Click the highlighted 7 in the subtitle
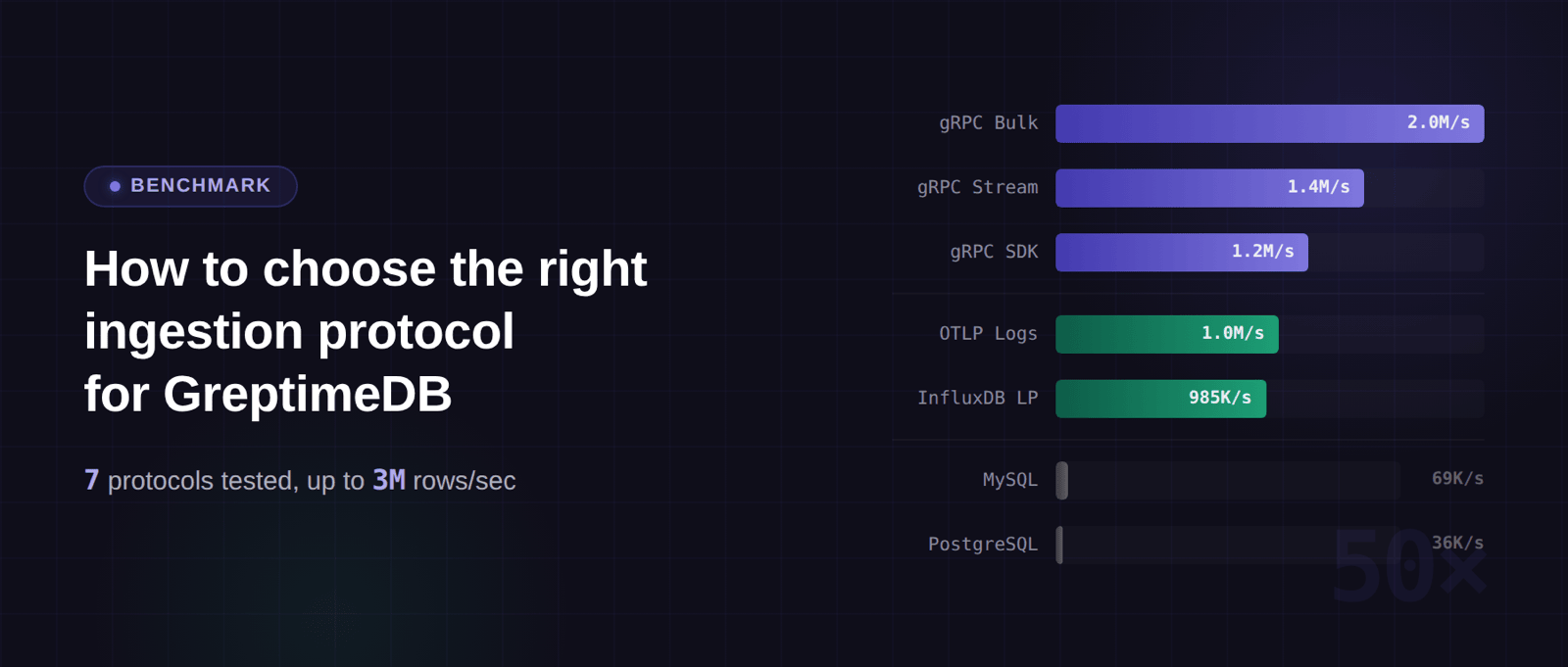1568x667 pixels. pos(91,480)
